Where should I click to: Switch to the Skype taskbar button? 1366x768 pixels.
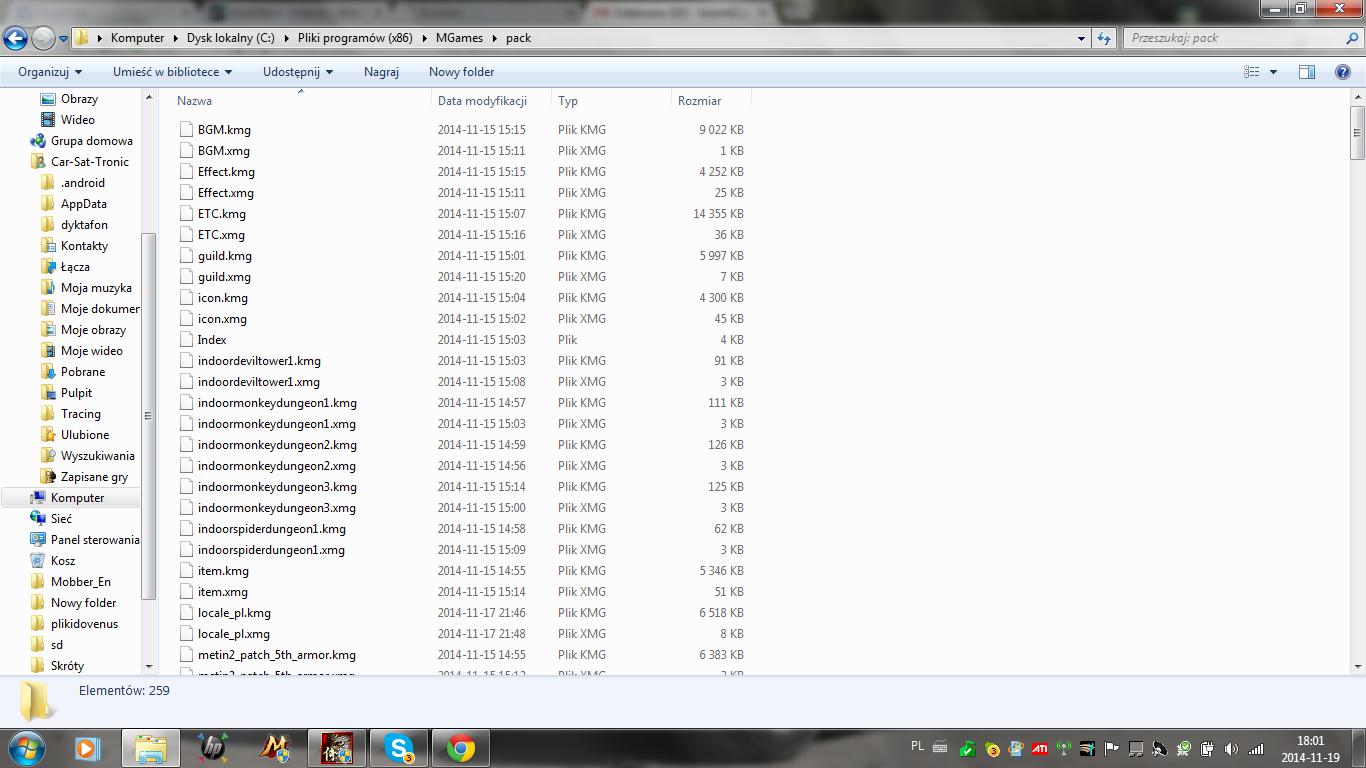click(399, 747)
